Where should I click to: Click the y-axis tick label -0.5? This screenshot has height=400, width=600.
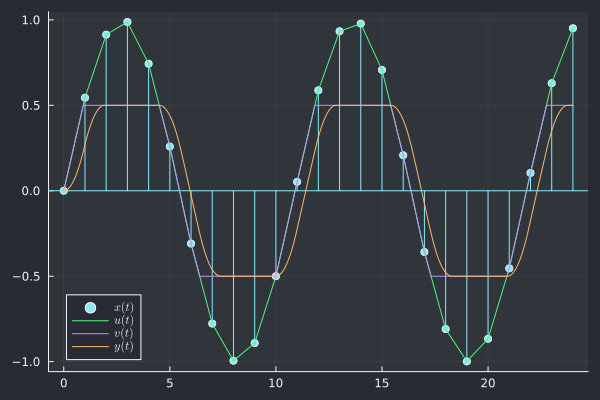(28, 276)
